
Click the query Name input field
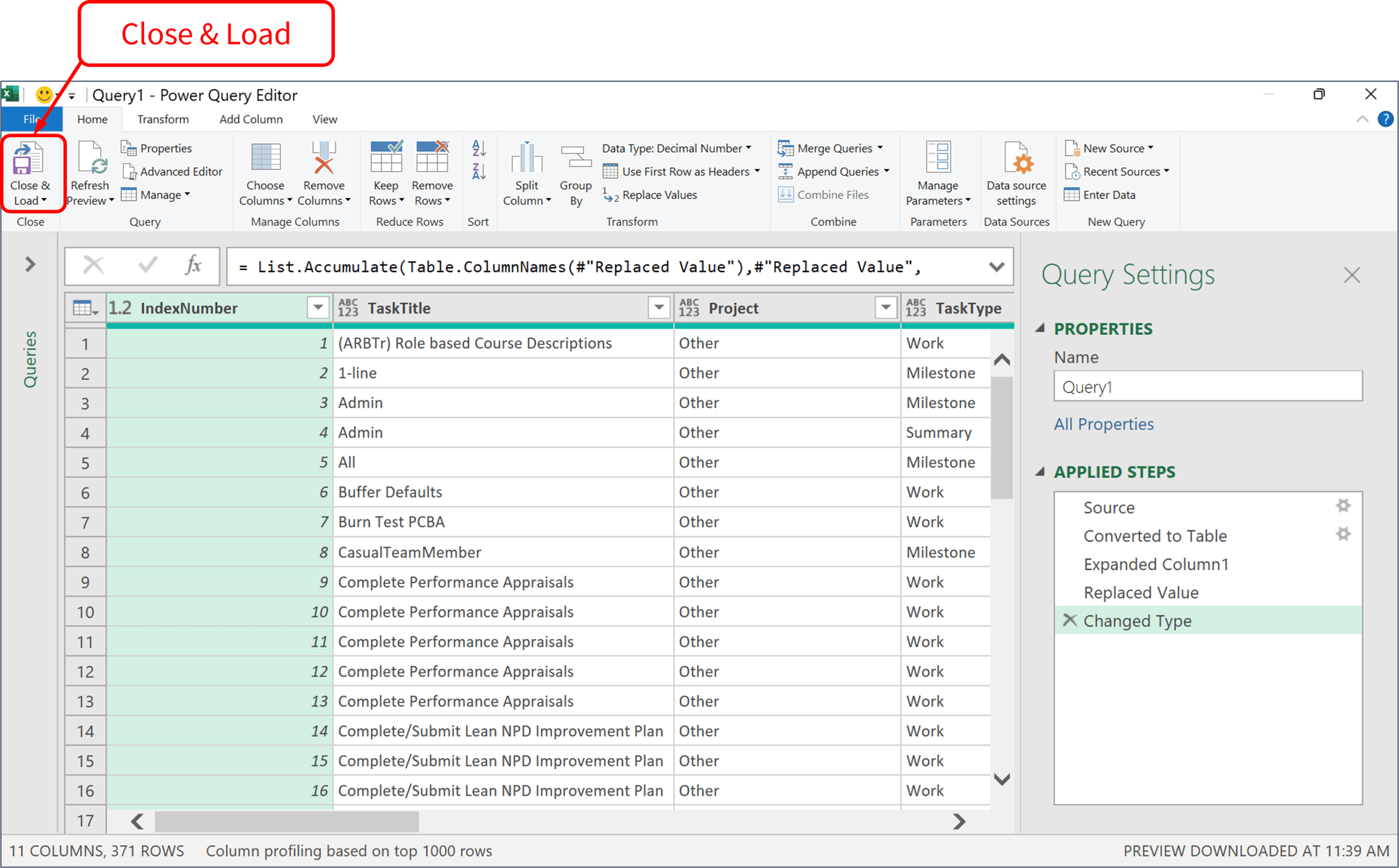[1208, 386]
